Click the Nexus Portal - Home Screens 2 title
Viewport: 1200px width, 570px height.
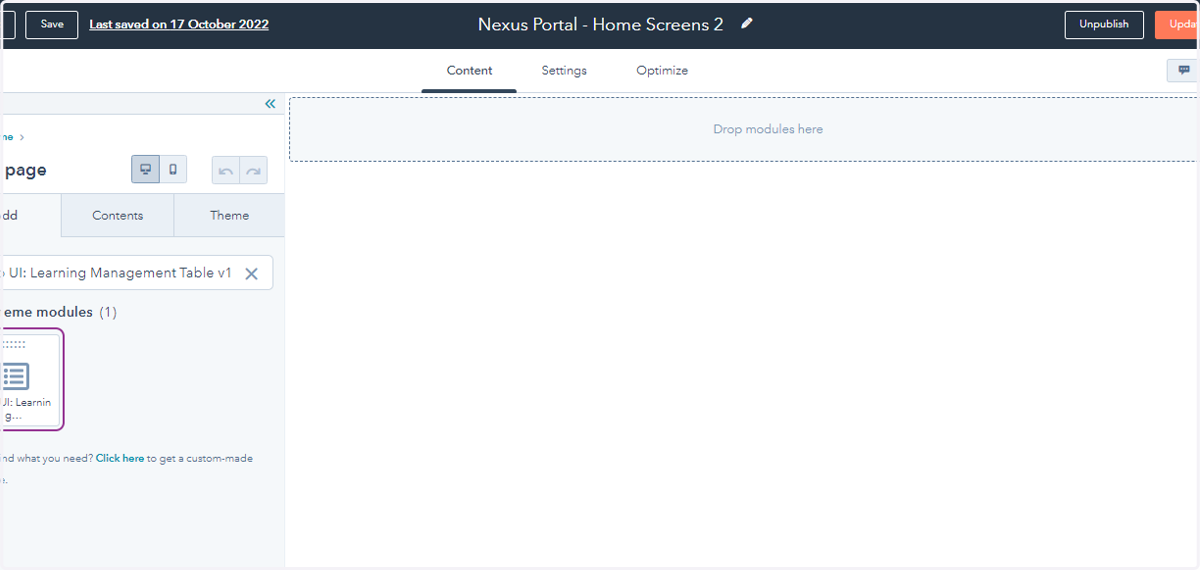point(600,24)
